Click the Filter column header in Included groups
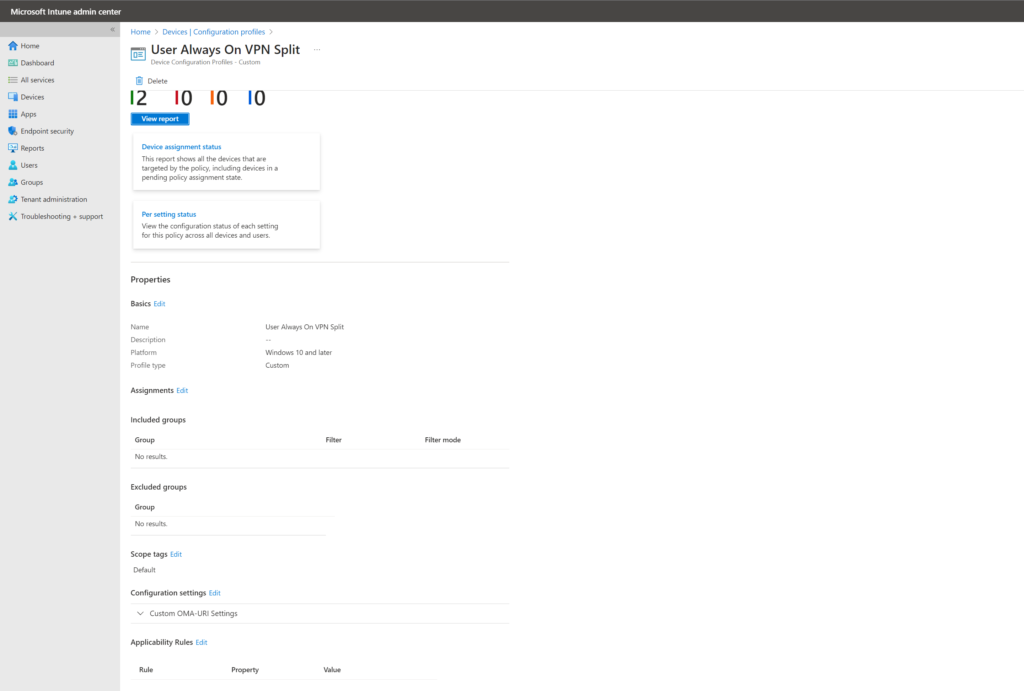1024x691 pixels. pyautogui.click(x=334, y=440)
